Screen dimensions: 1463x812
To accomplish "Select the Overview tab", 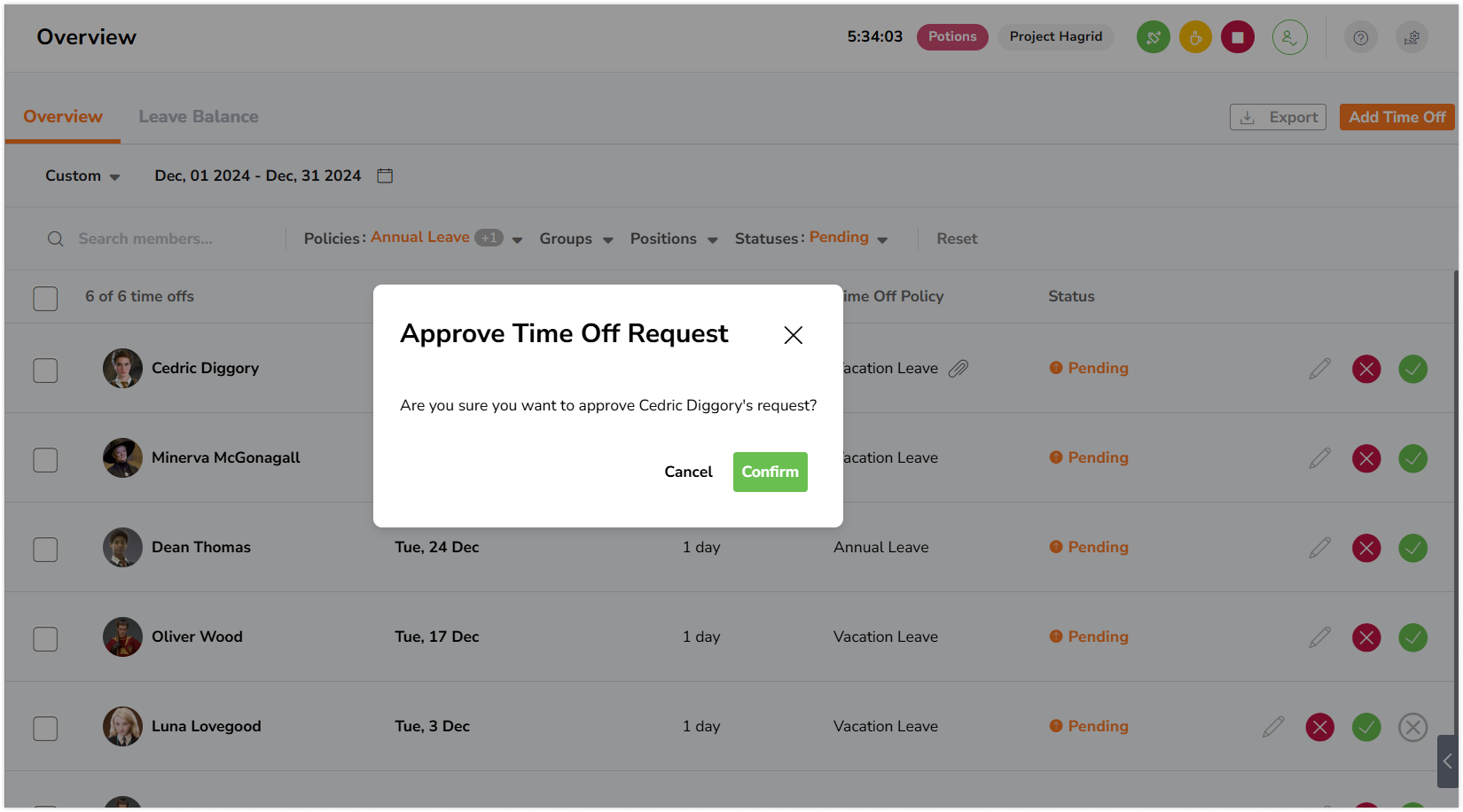I will pyautogui.click(x=63, y=117).
